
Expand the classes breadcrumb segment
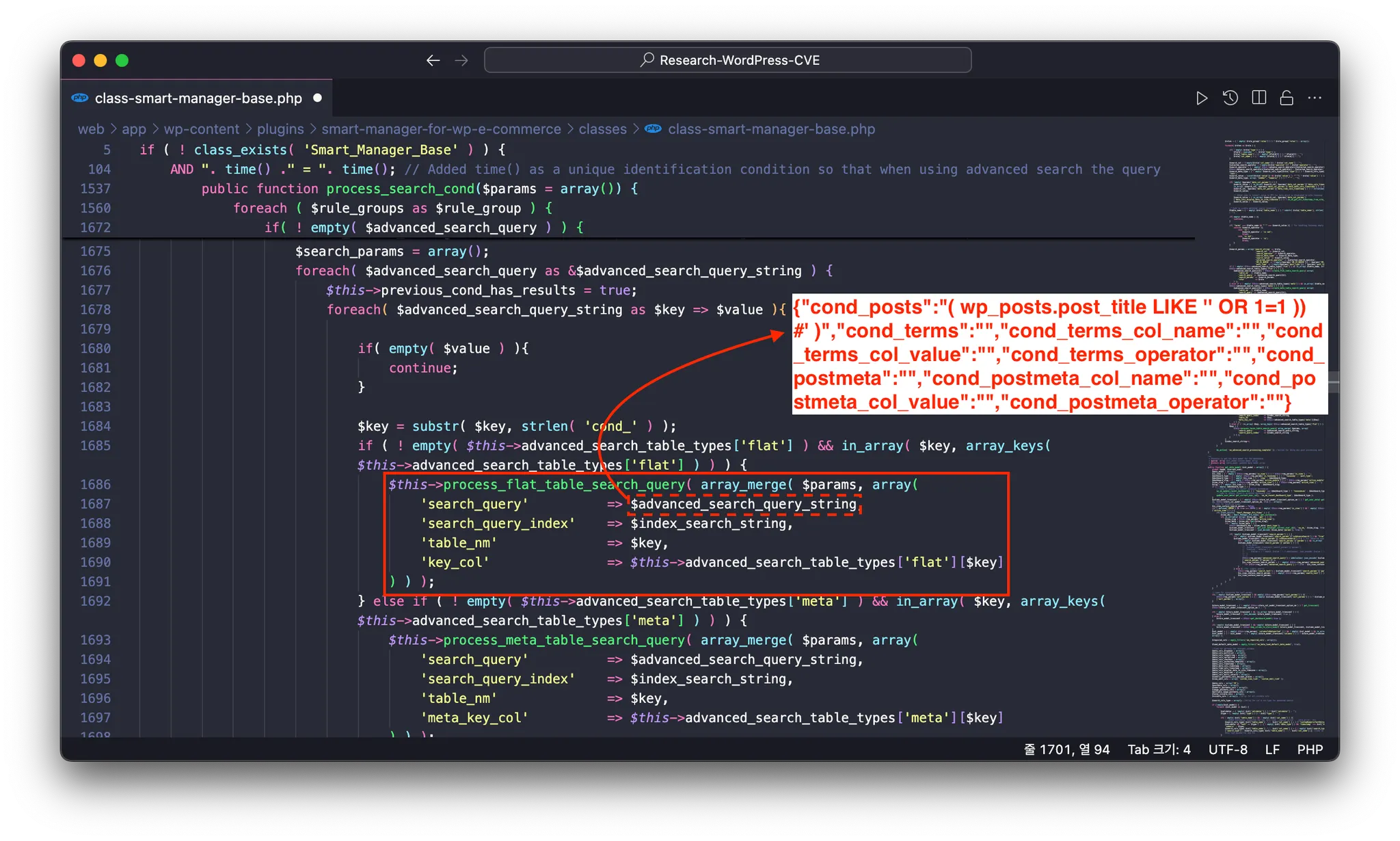click(602, 129)
